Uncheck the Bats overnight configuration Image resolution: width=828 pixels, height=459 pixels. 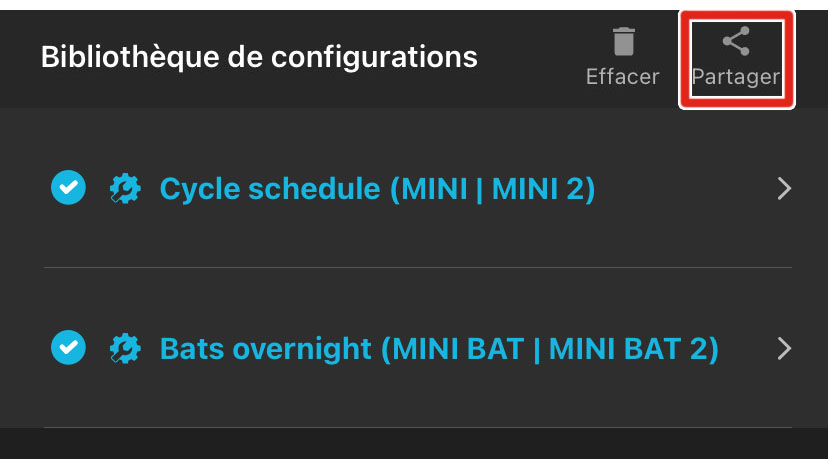[67, 348]
